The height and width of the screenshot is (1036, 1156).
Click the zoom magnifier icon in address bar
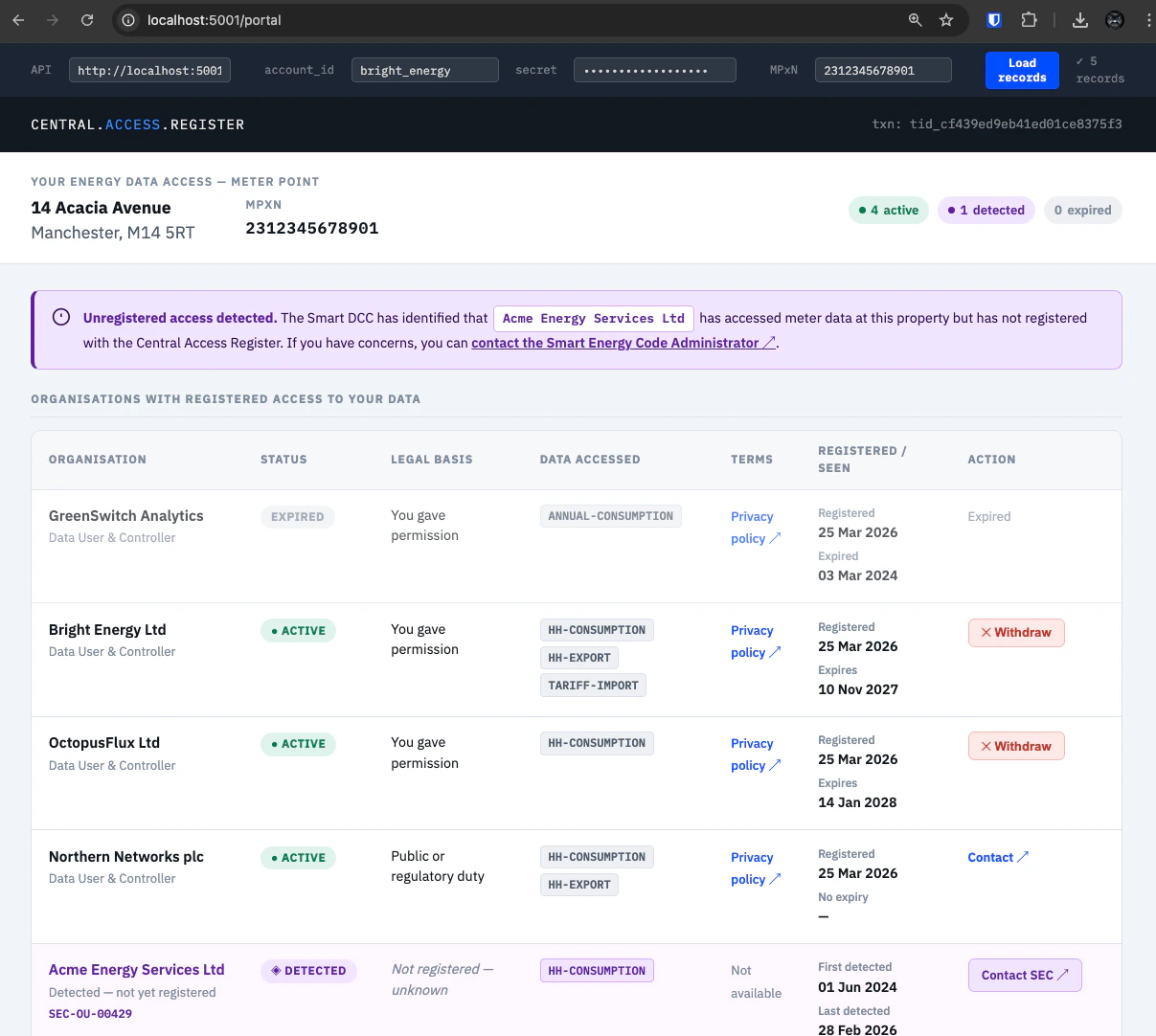[915, 20]
